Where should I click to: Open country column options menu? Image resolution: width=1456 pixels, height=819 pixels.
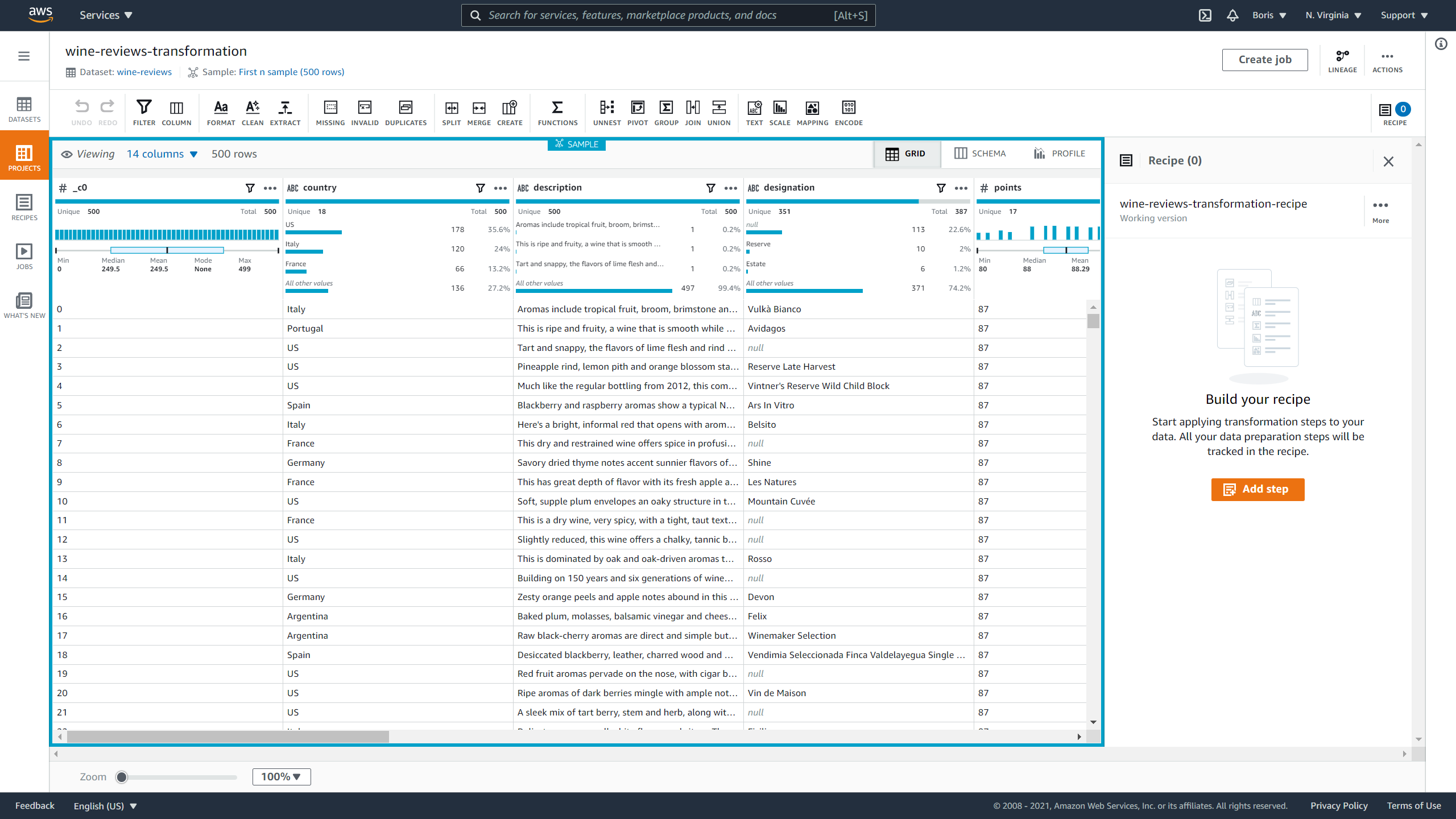point(500,188)
